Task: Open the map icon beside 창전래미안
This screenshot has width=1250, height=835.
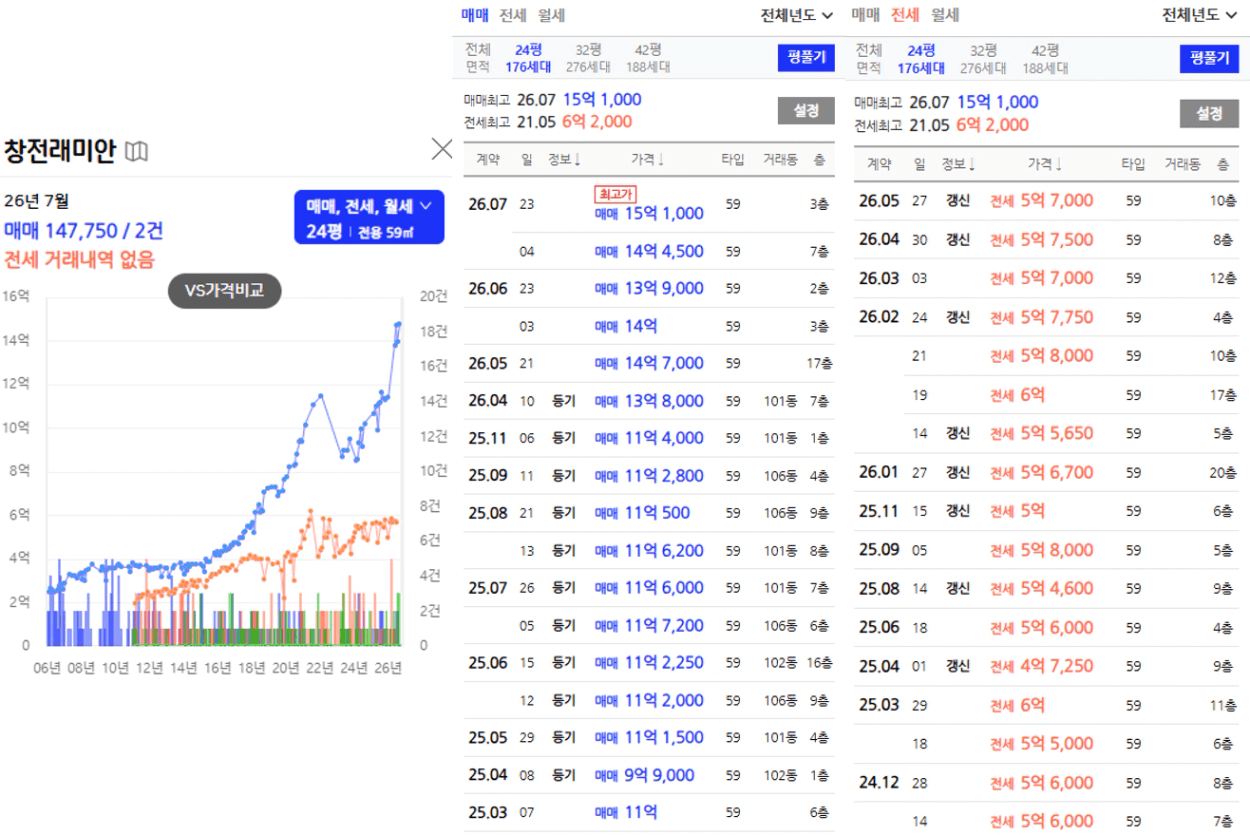Action: pos(136,152)
